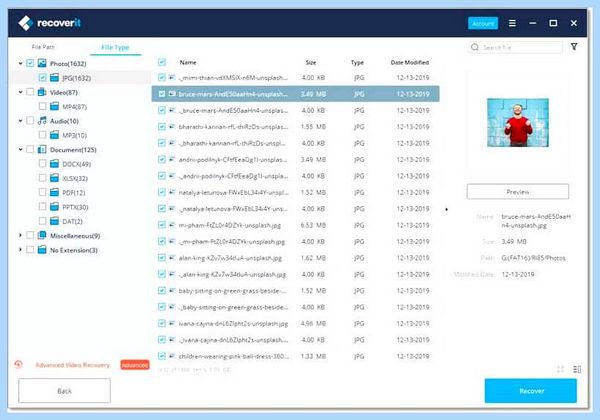Click the No Extension folder icon
The image size is (600, 420).
pos(42,250)
